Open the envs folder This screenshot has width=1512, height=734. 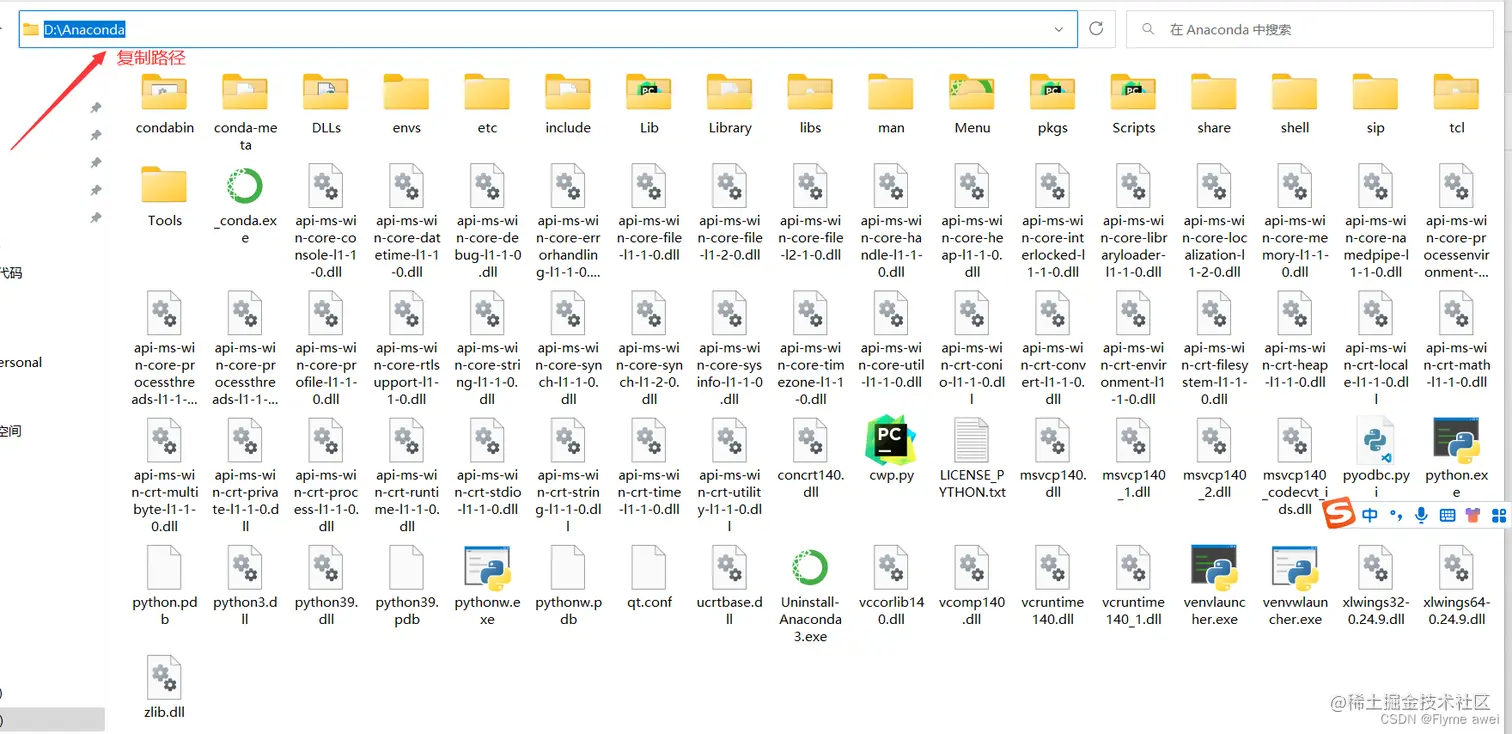(x=407, y=104)
